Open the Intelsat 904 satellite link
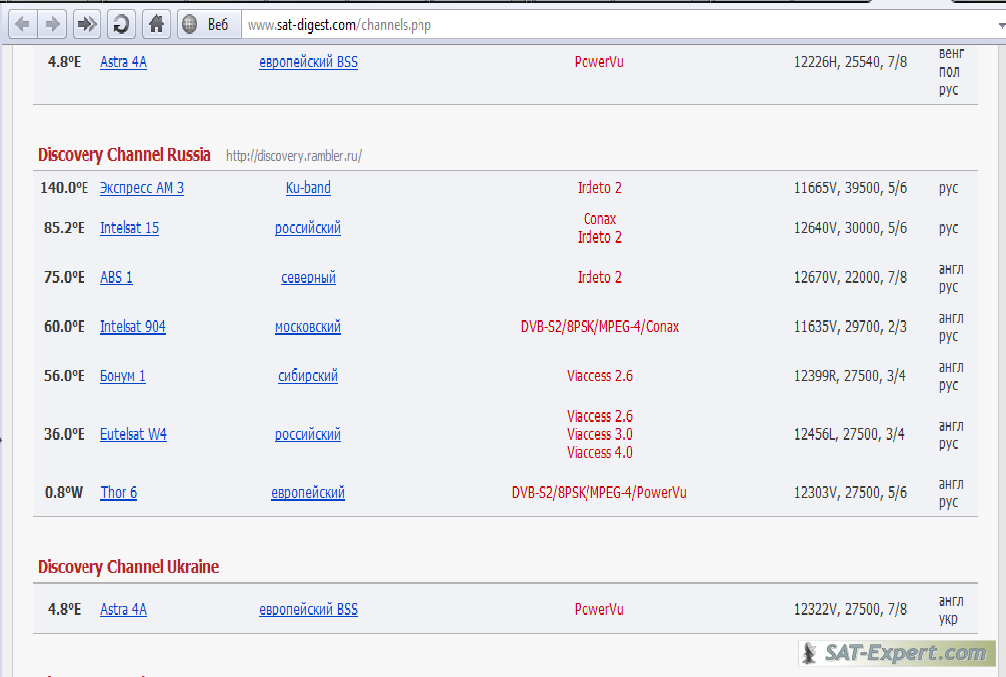 coord(133,327)
